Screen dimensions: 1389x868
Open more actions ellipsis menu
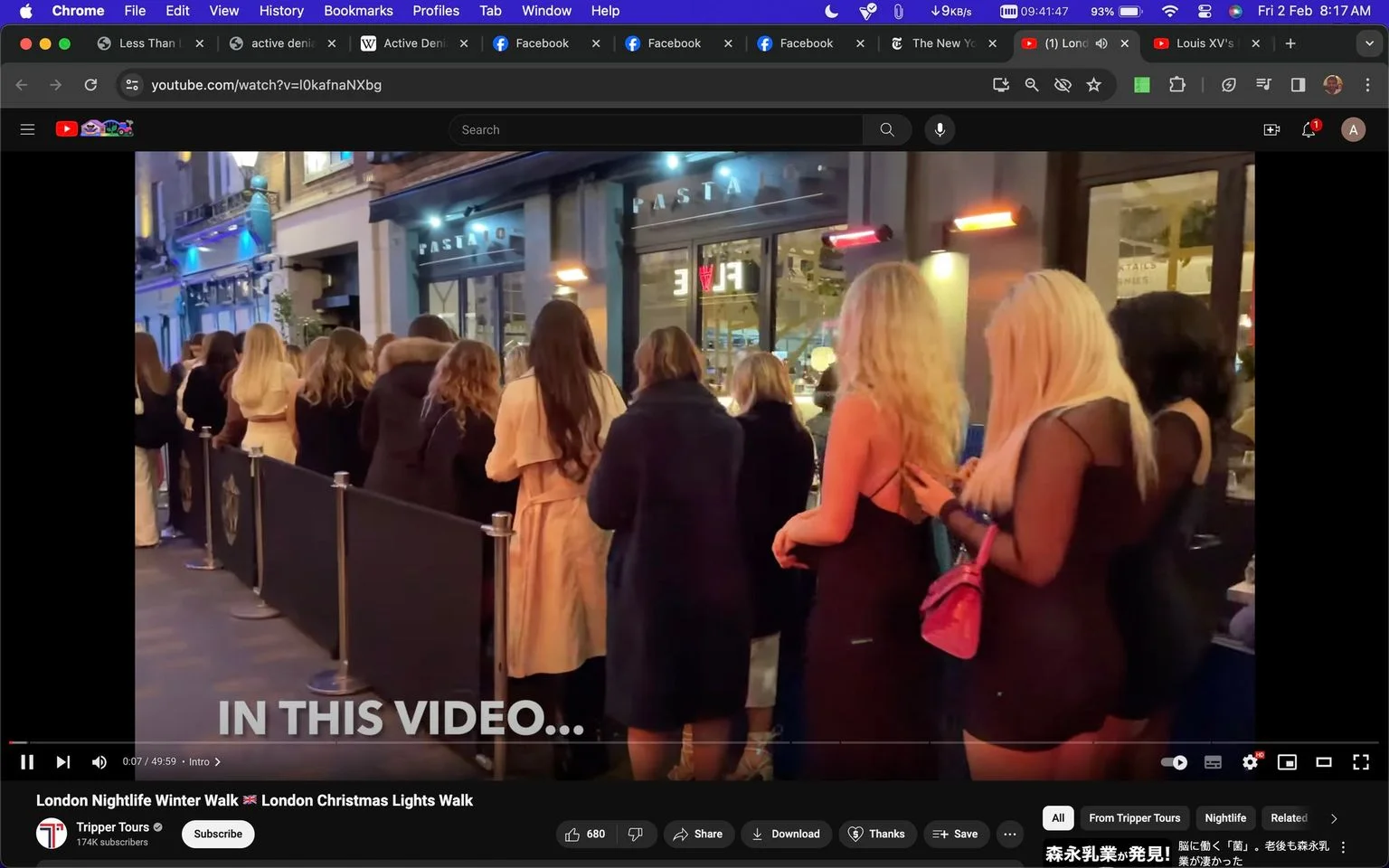click(1010, 834)
